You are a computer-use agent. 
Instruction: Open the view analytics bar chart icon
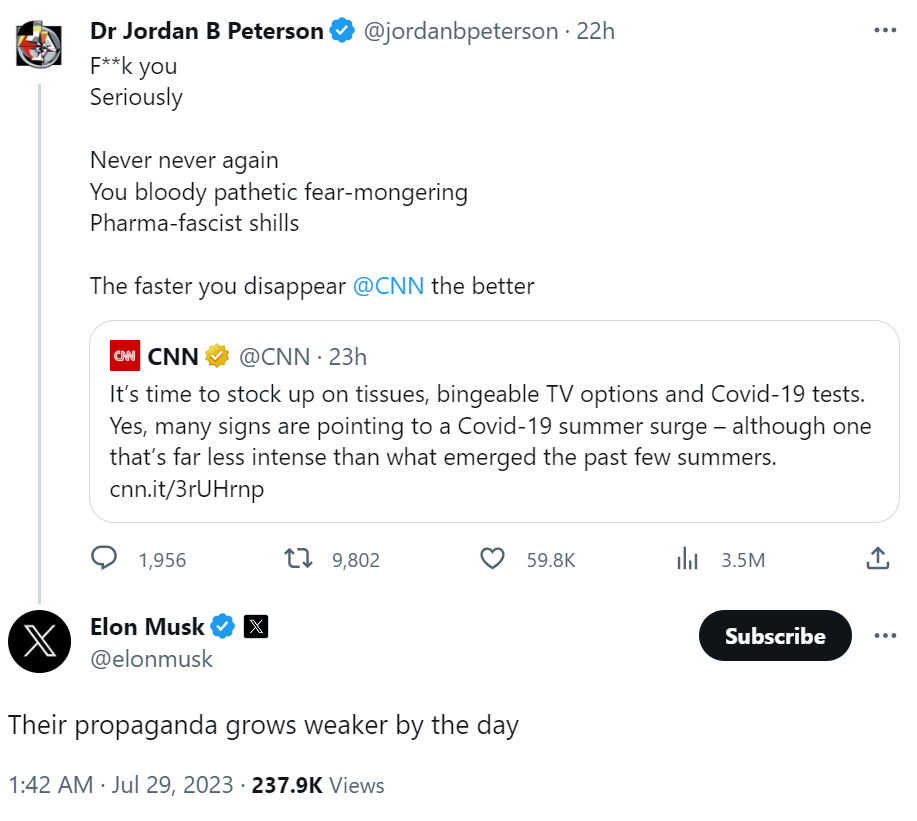coord(687,558)
